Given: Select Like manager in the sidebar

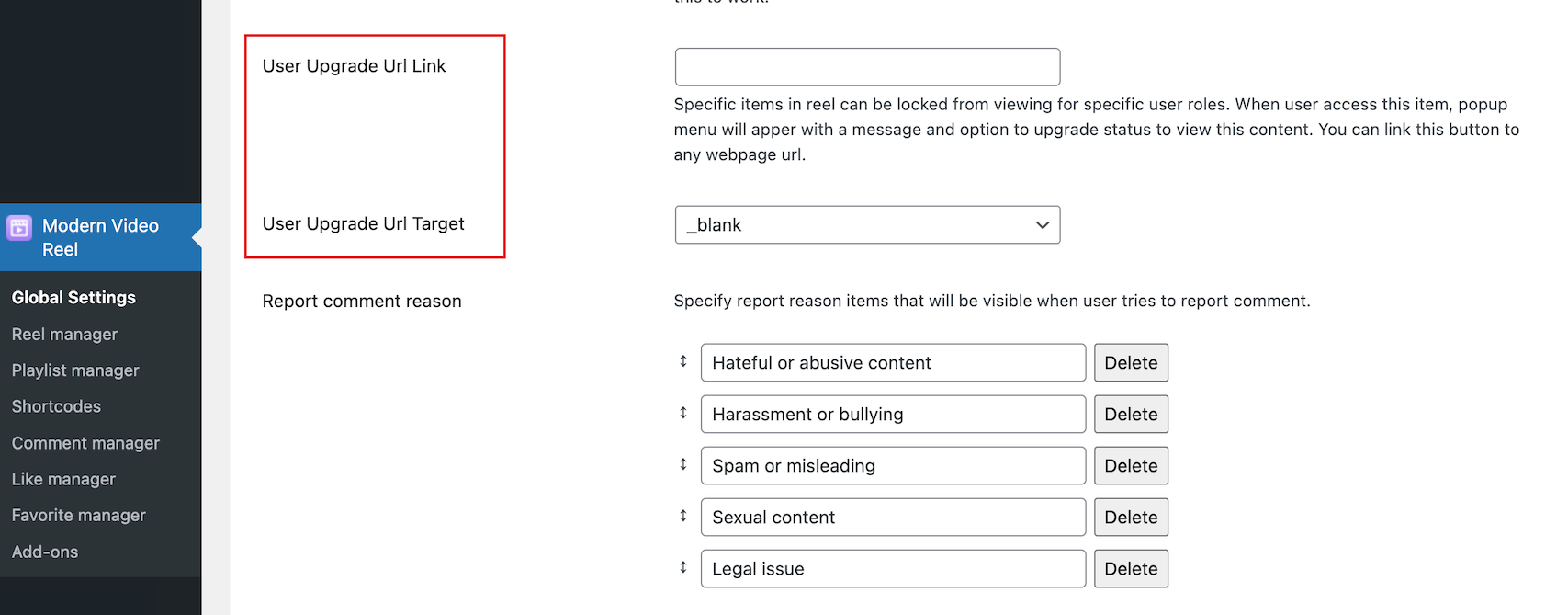Looking at the screenshot, I should [63, 479].
